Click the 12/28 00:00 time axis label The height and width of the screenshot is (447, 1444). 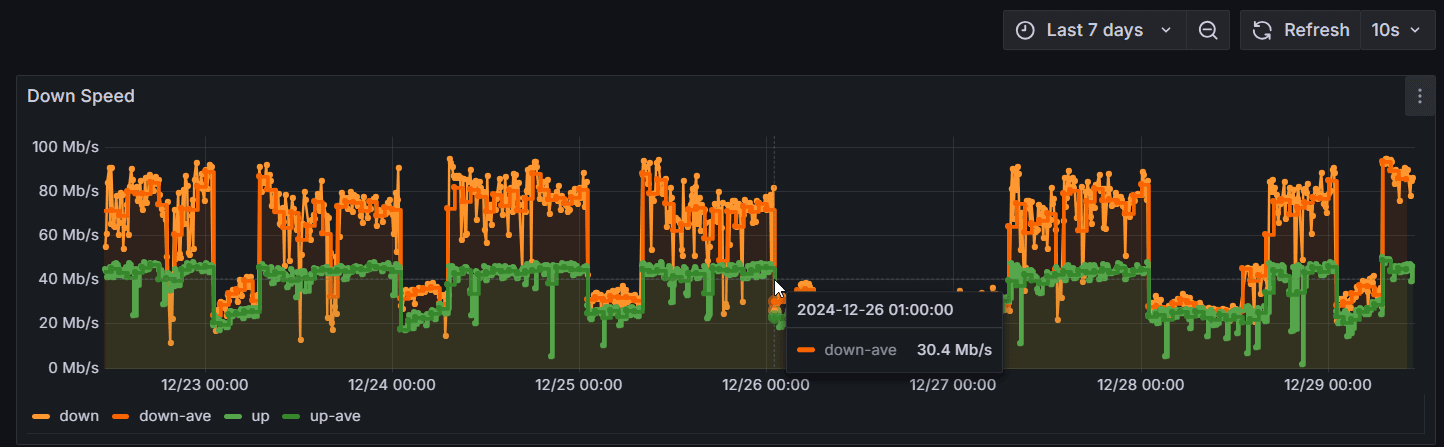(1140, 384)
